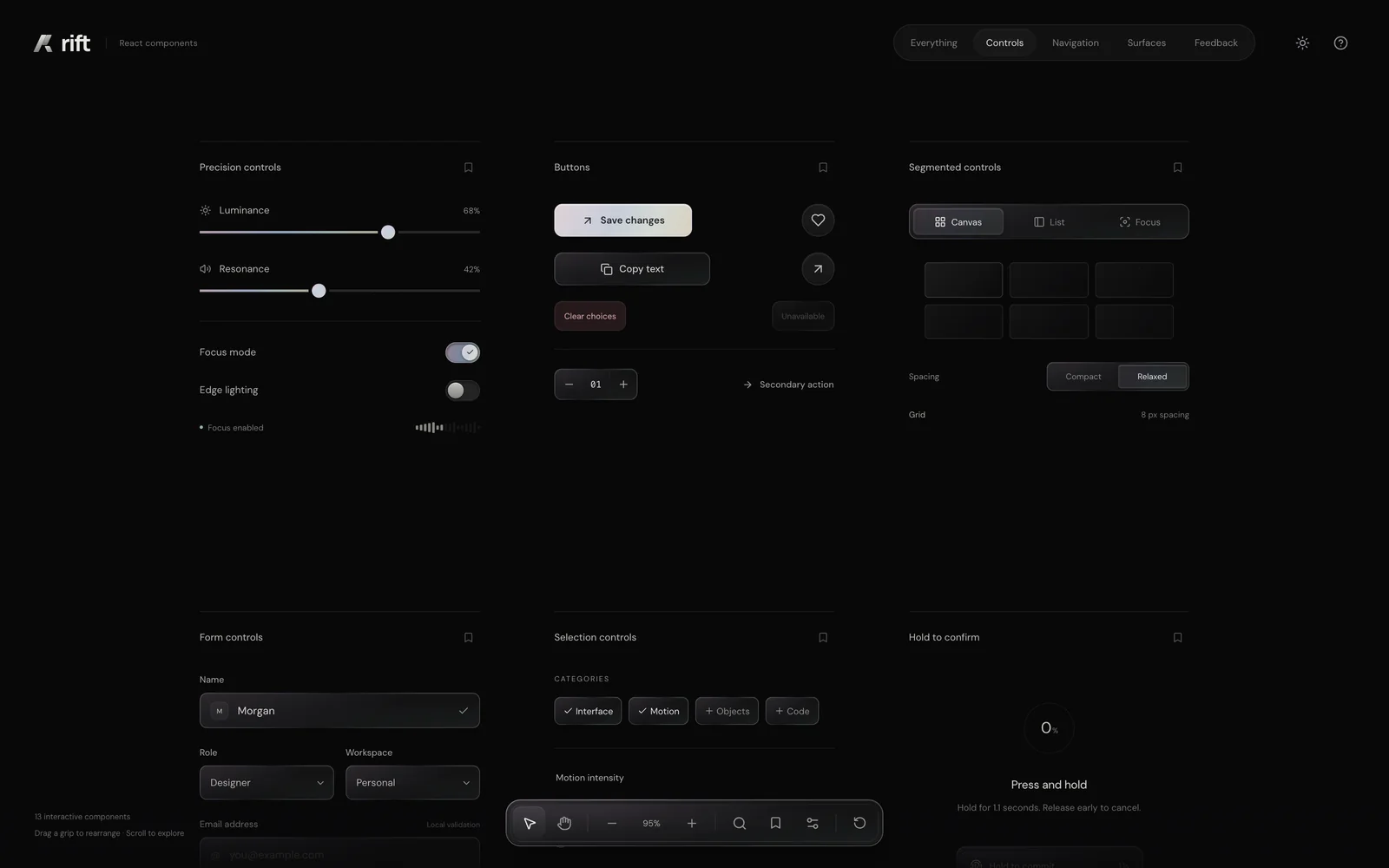Open the Role dropdown showing Designer
This screenshot has width=1389, height=868.
point(267,782)
